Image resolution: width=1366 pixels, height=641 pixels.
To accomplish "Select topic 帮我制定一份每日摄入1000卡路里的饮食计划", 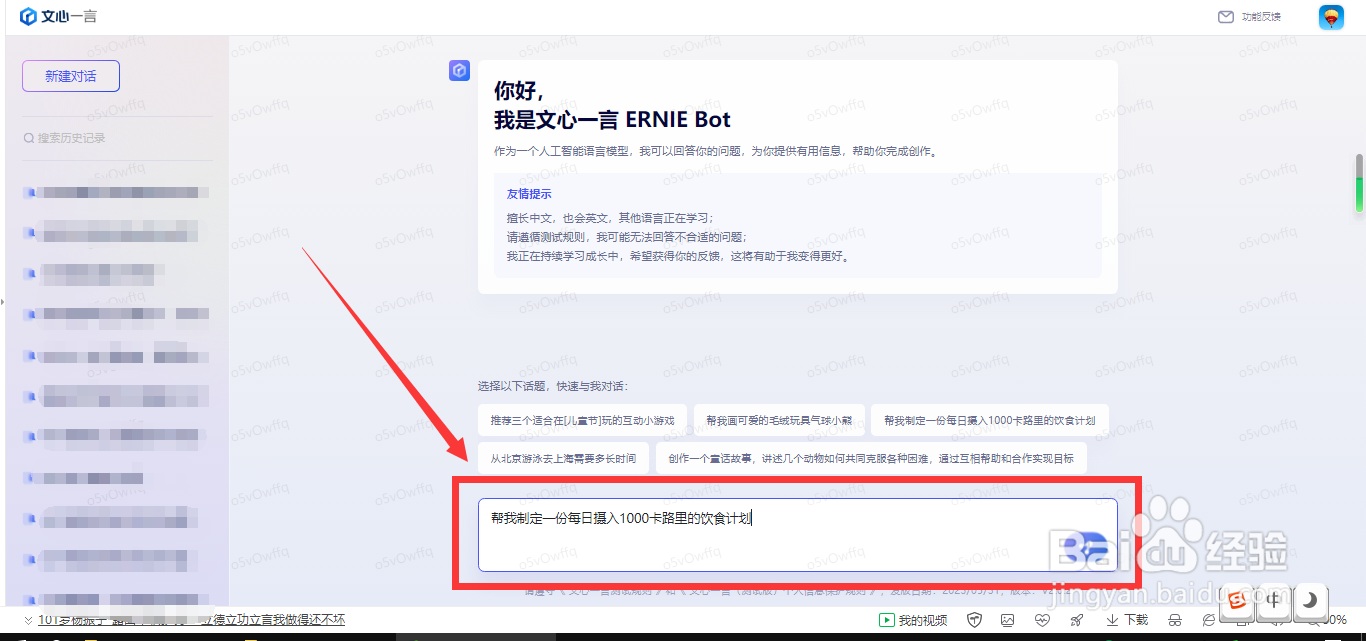I will (990, 421).
